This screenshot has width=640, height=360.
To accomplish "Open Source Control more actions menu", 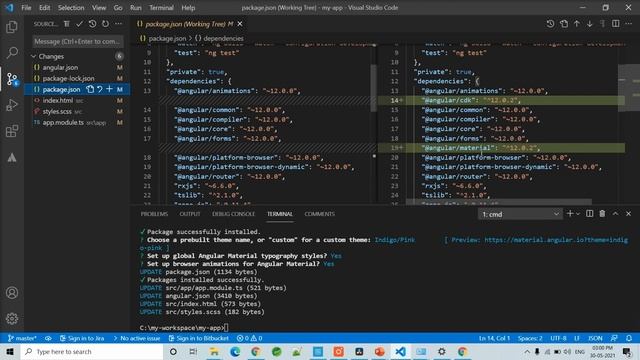I will pyautogui.click(x=118, y=24).
